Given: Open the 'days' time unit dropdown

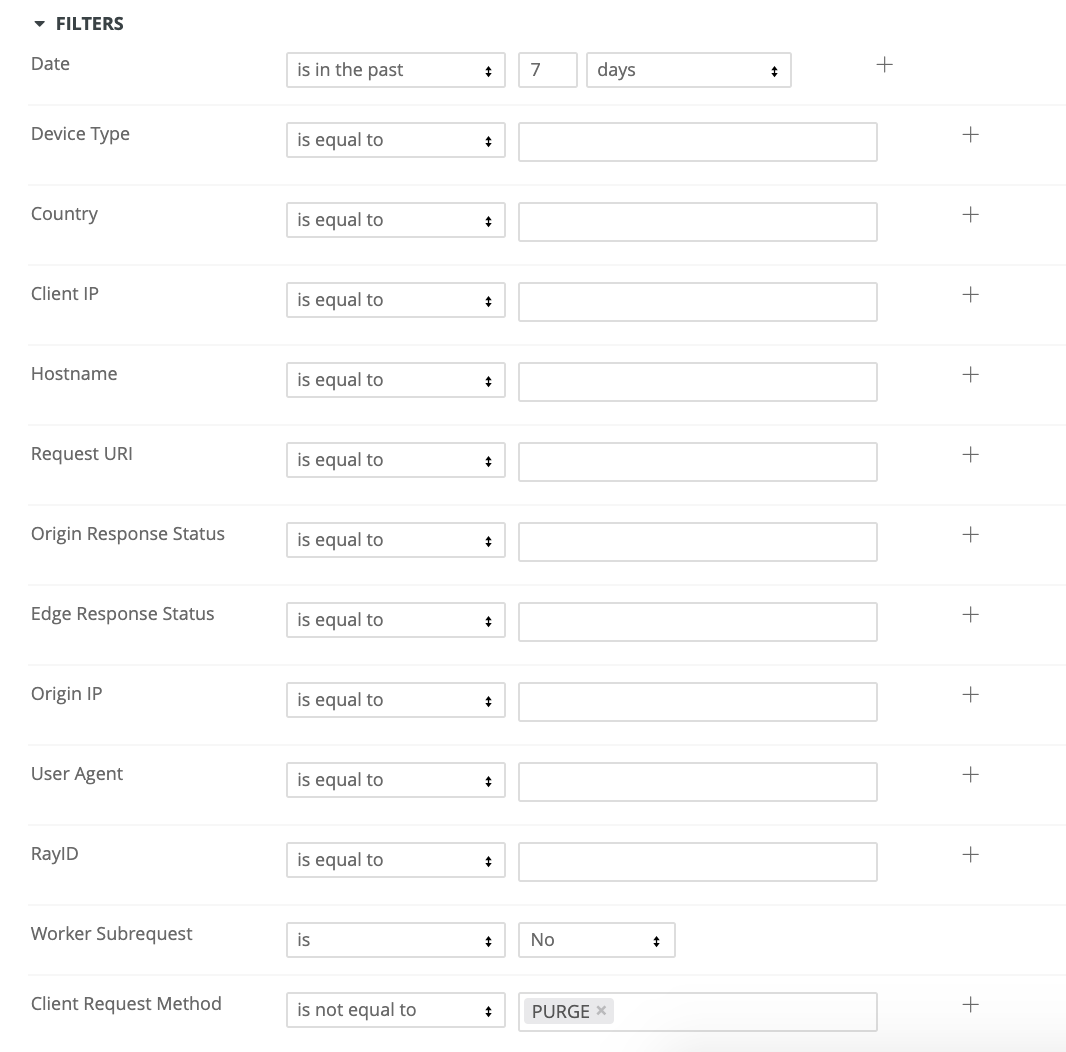Looking at the screenshot, I should (x=688, y=70).
